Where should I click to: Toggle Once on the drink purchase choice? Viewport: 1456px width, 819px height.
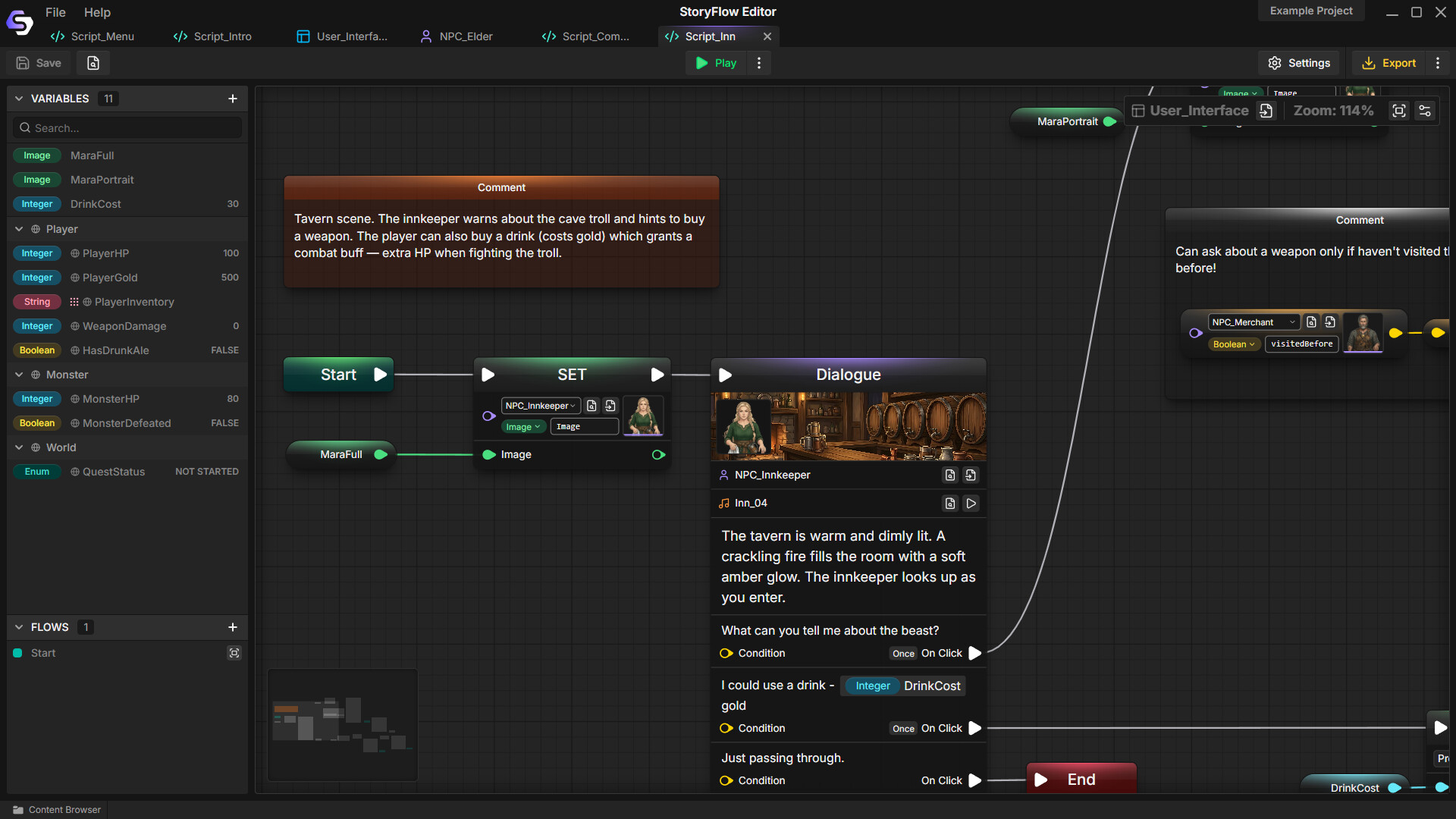[902, 728]
